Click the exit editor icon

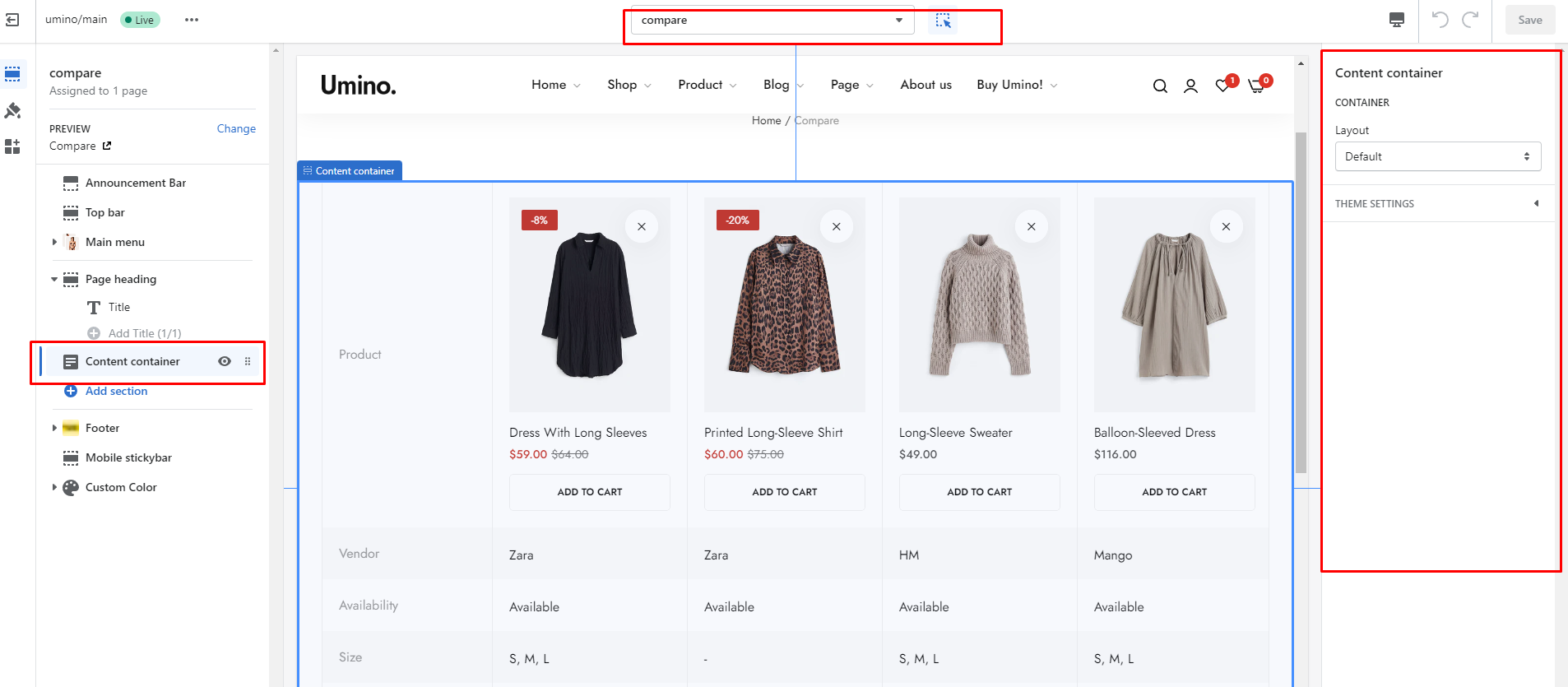pyautogui.click(x=12, y=20)
